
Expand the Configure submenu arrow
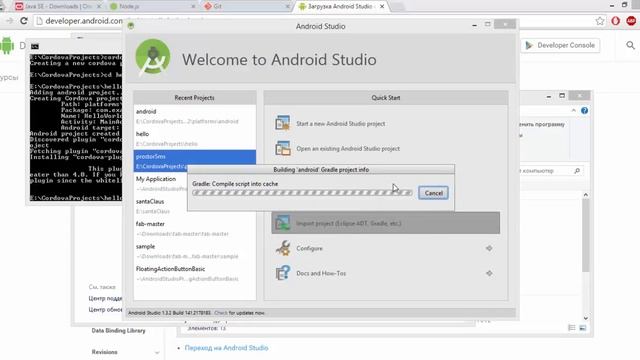pos(489,248)
